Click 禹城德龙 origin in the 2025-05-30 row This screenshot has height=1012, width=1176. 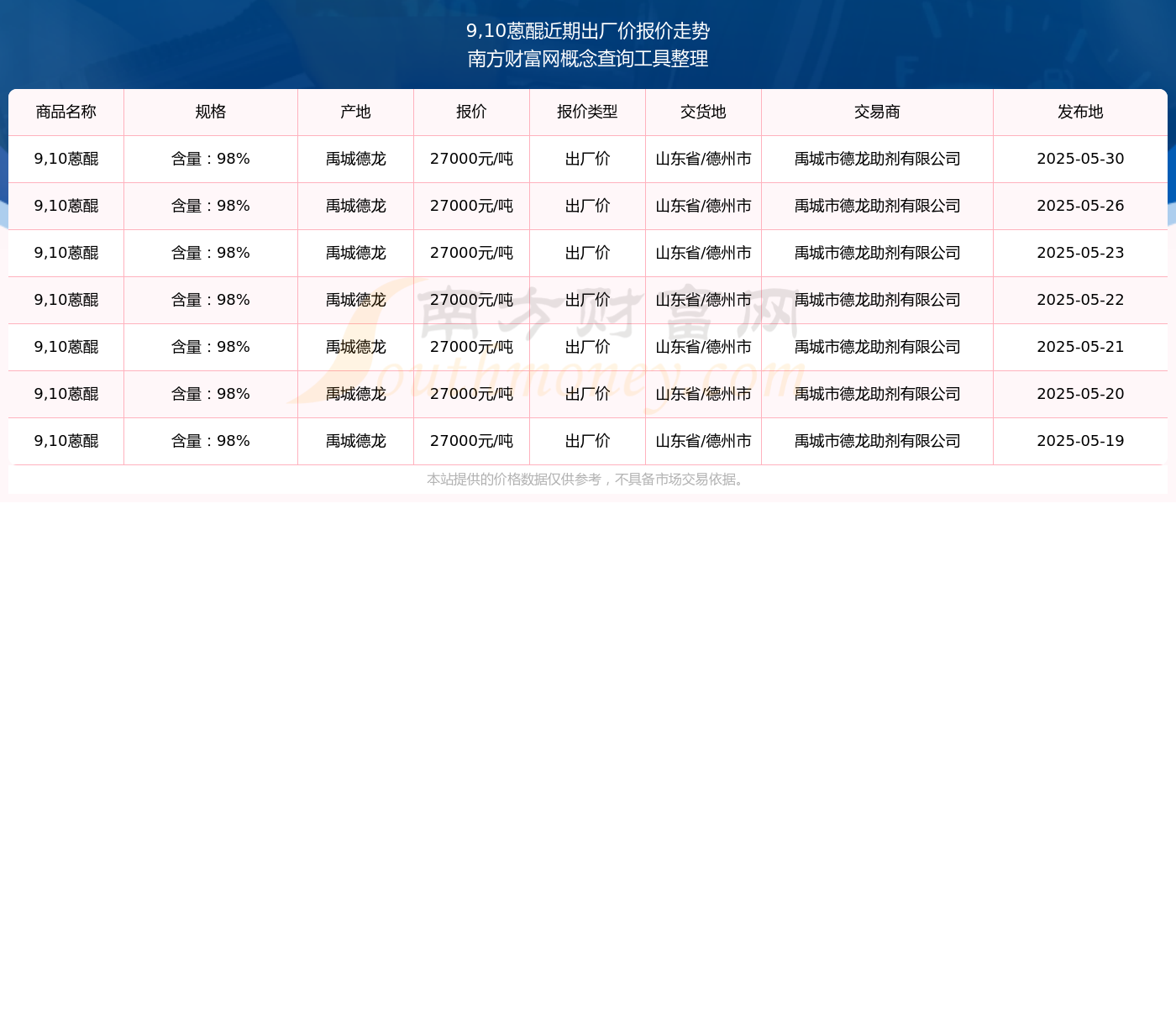point(355,159)
